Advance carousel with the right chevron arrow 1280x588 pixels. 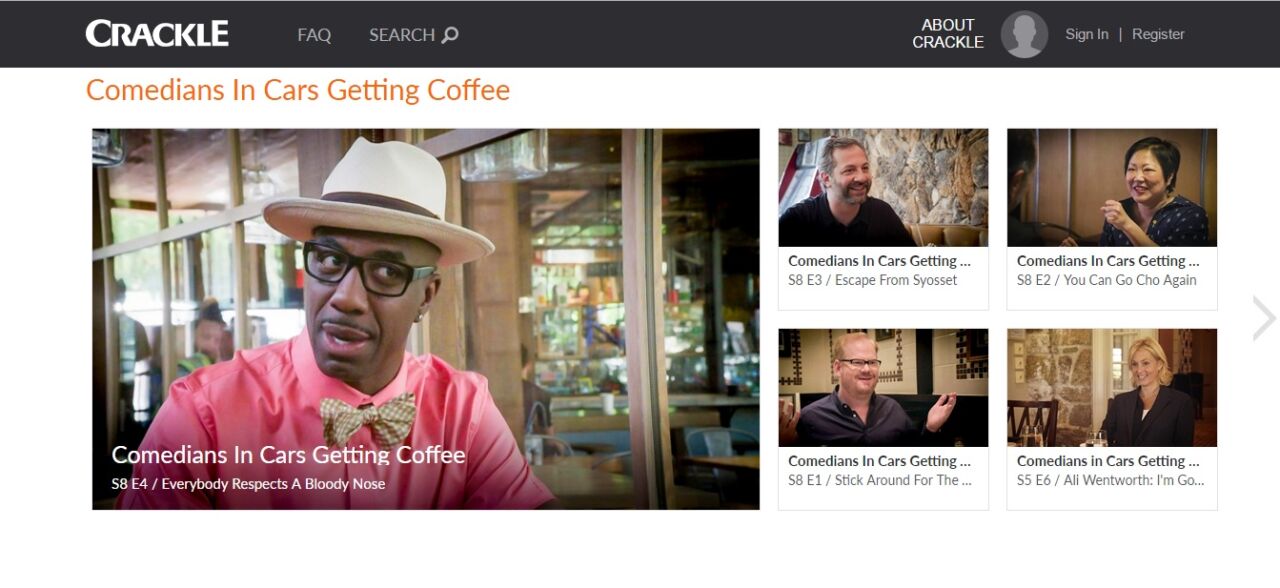(1264, 319)
